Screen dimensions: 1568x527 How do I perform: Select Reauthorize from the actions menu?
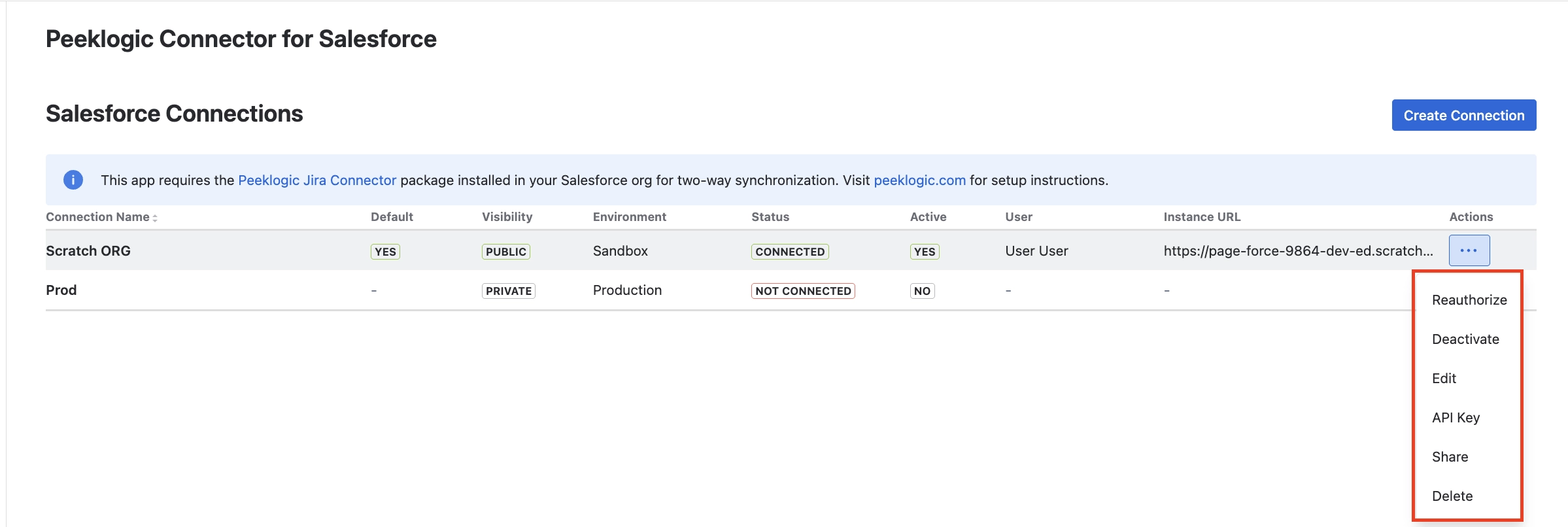click(1469, 300)
